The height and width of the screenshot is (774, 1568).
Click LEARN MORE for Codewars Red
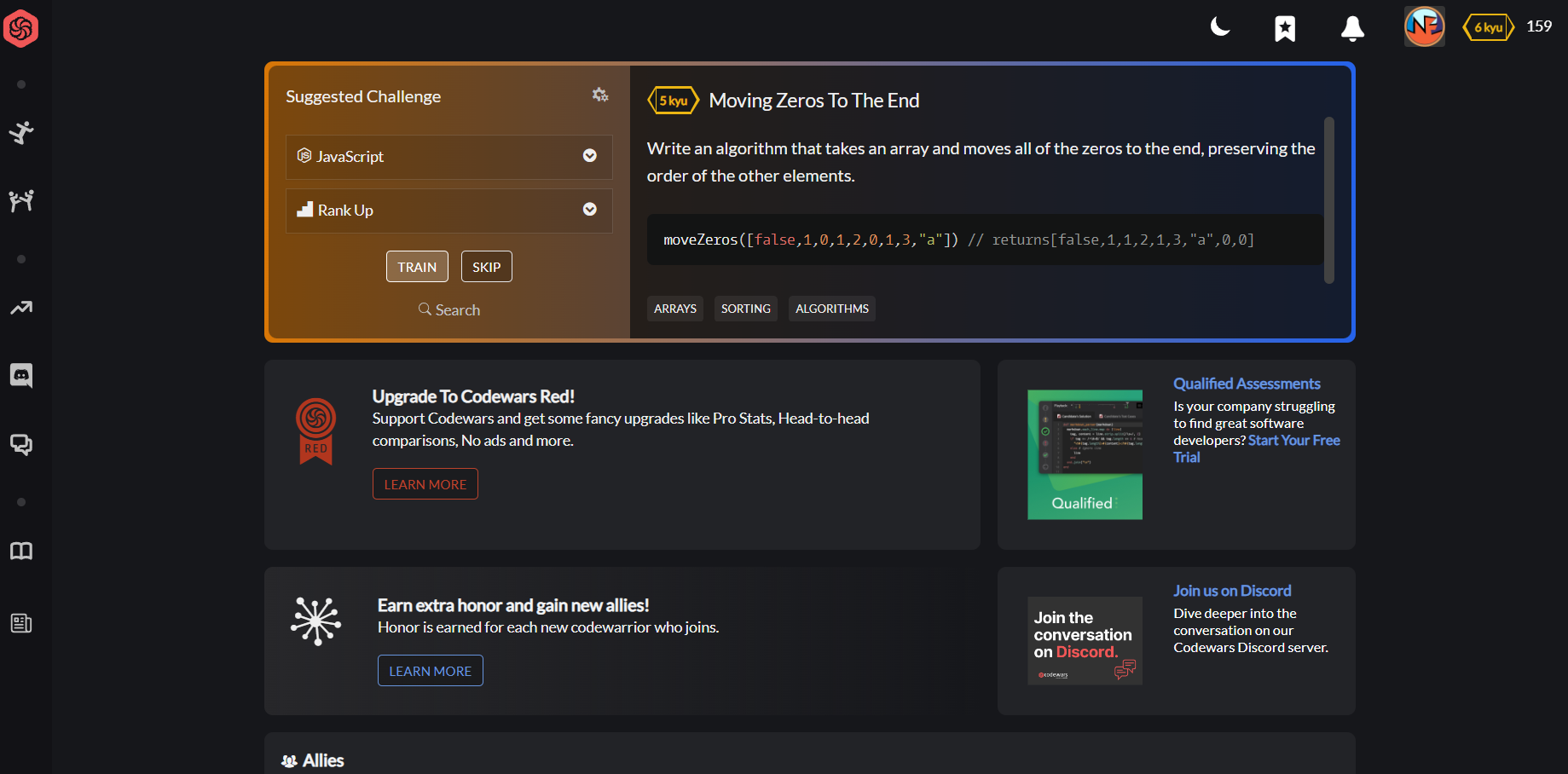pos(425,484)
